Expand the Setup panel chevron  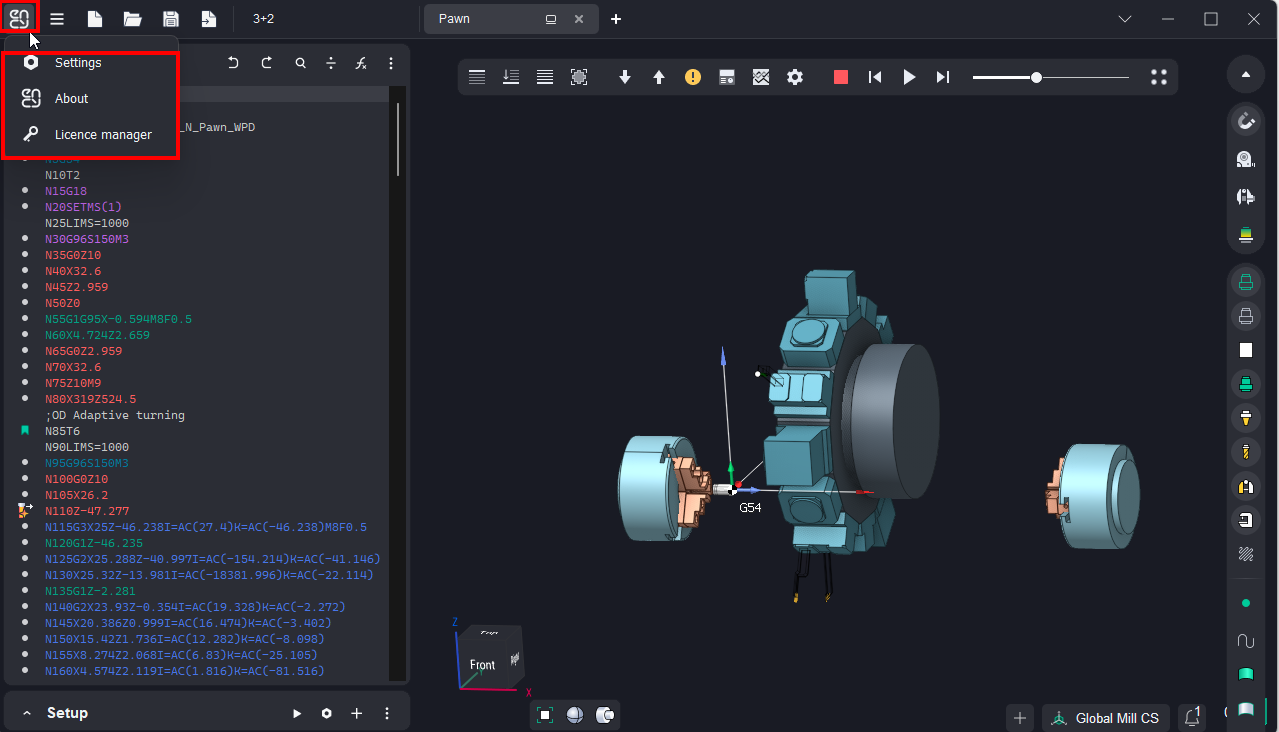[x=27, y=713]
